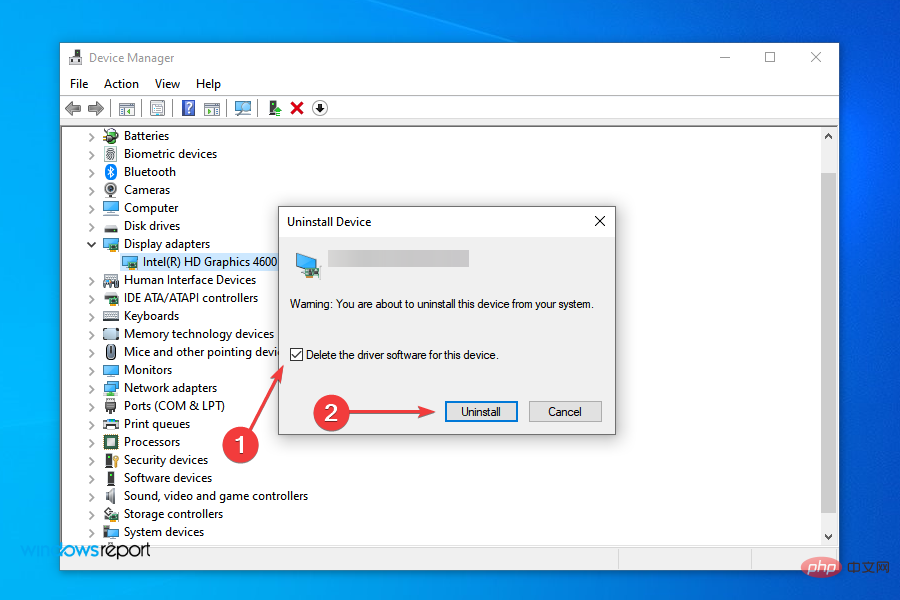Viewport: 900px width, 600px height.
Task: Collapse the Display adapters category
Action: point(91,243)
